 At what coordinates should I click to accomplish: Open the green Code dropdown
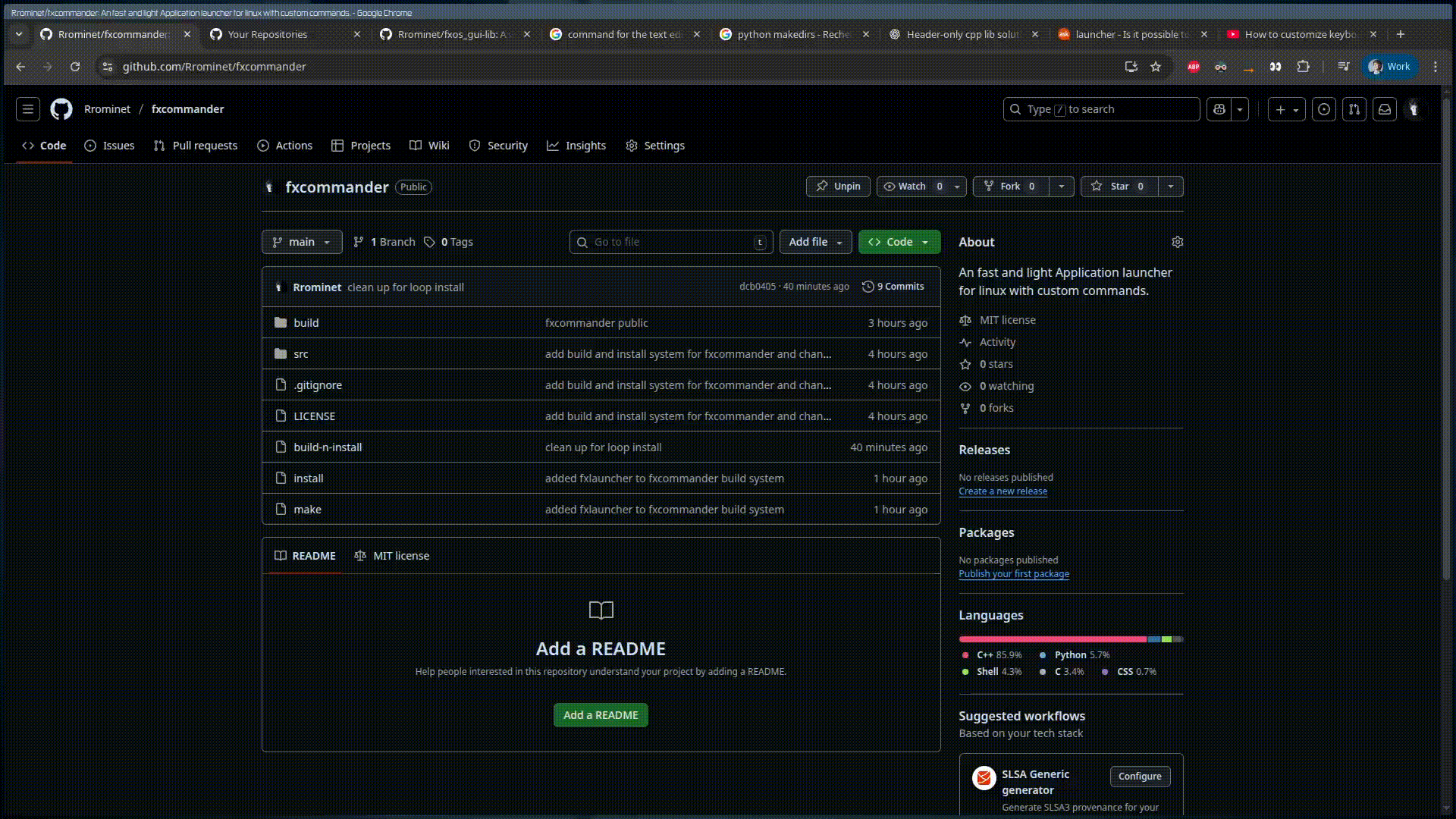[x=899, y=242]
